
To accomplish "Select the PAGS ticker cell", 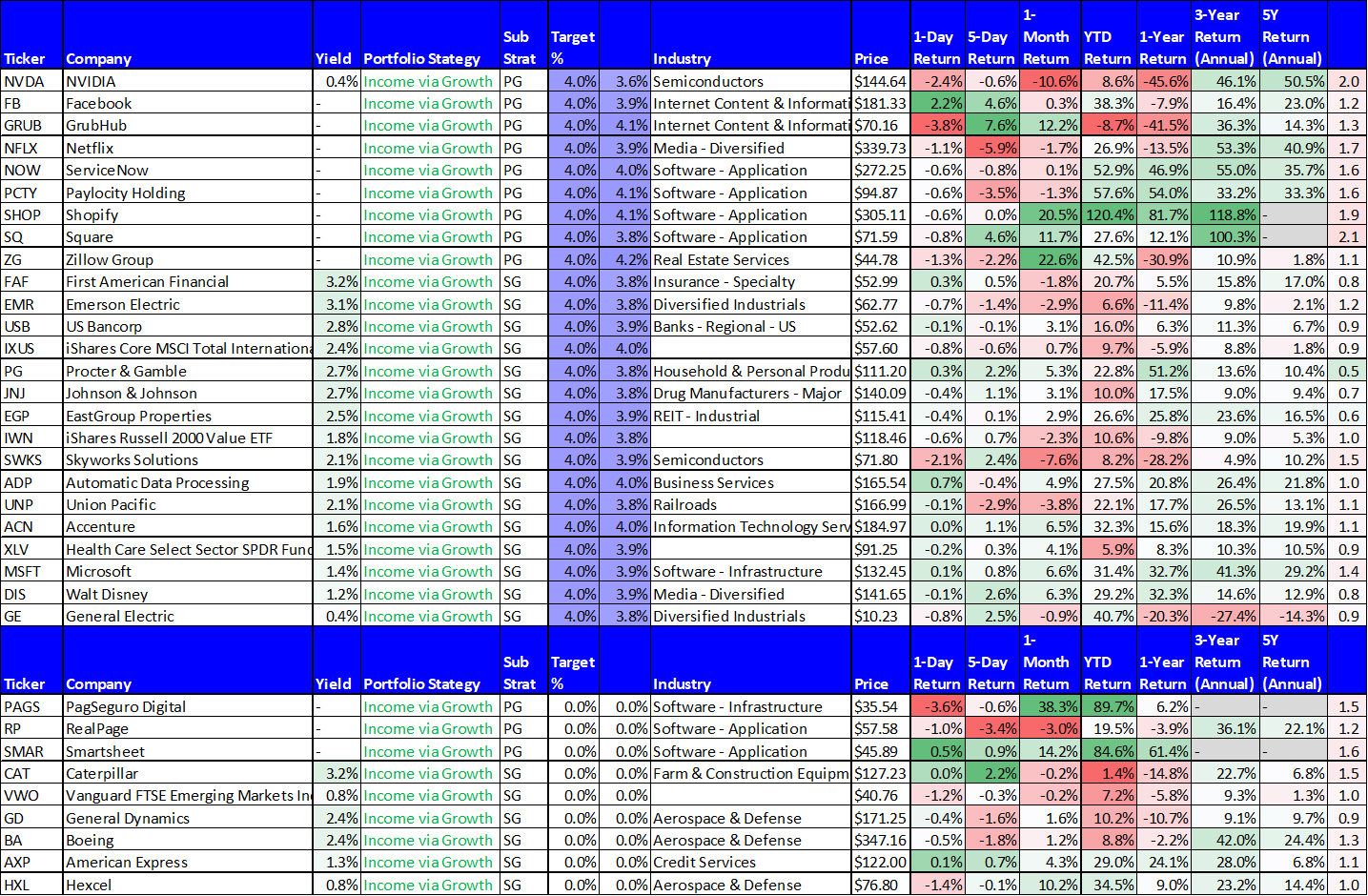I will [x=31, y=706].
